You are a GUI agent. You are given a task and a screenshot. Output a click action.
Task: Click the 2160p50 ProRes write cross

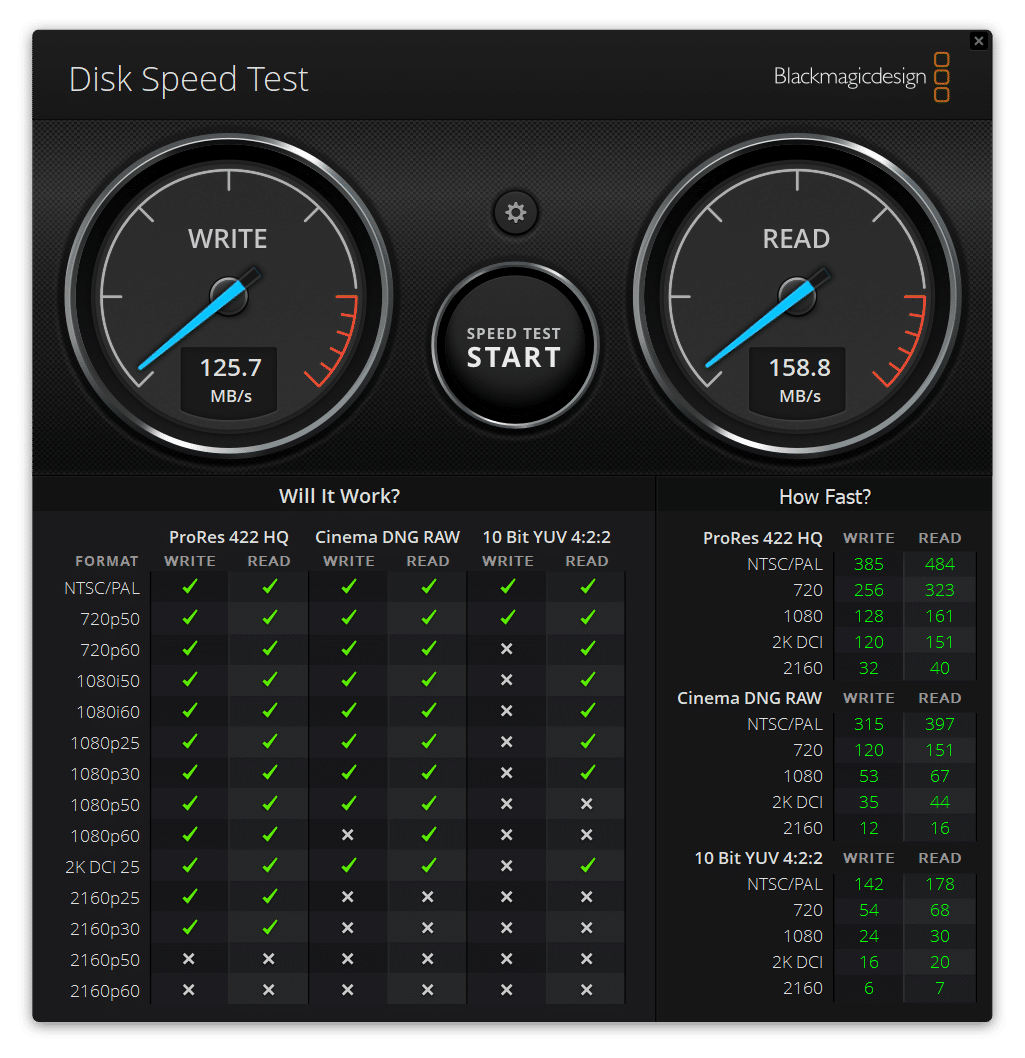coord(189,959)
